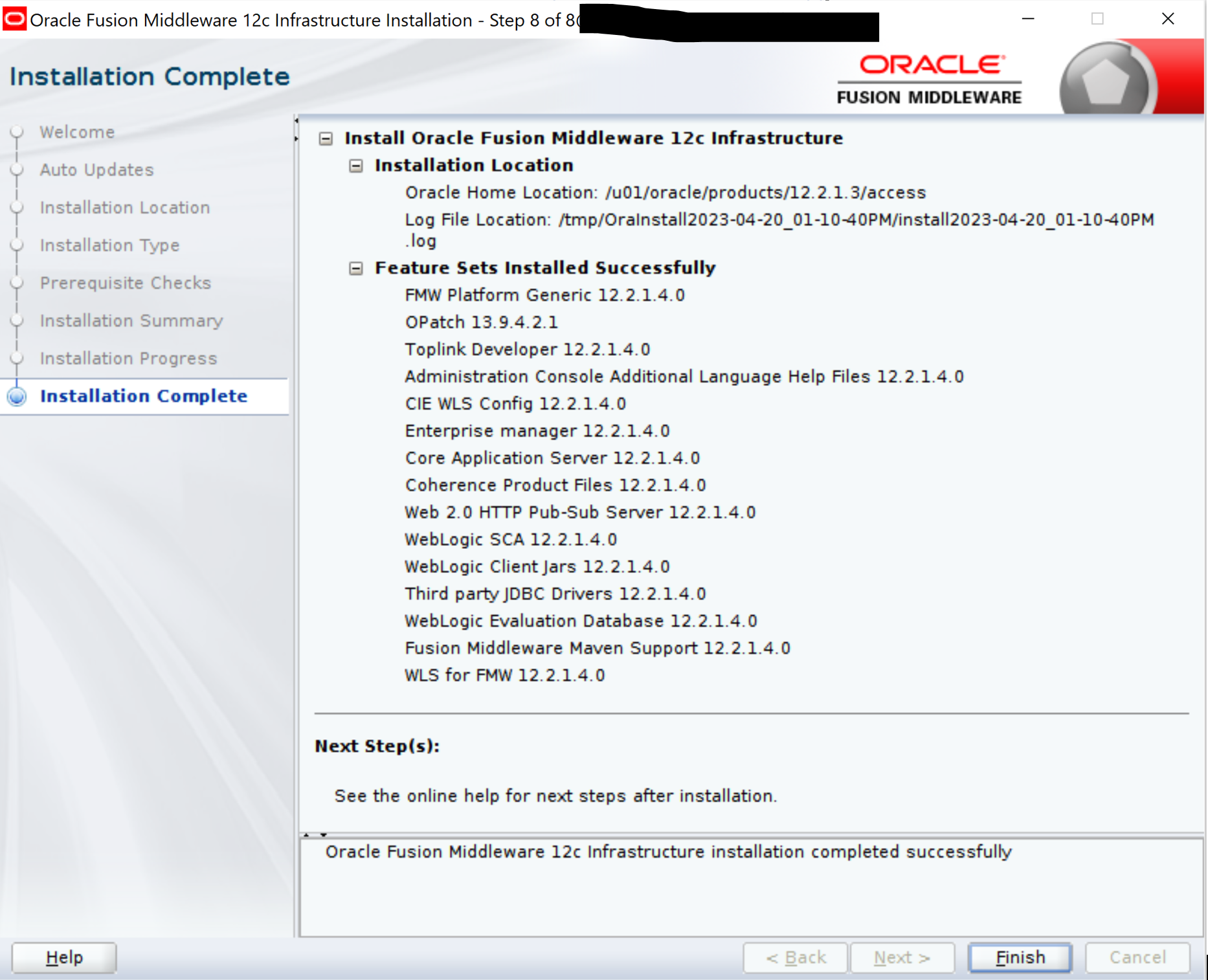Select the Log File Location entry
The height and width of the screenshot is (980, 1208).
coord(779,220)
